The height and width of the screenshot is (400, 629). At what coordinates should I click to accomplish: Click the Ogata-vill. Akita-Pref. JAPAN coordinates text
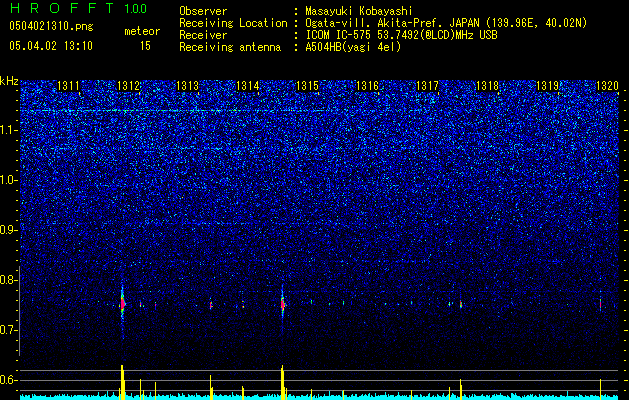point(446,23)
